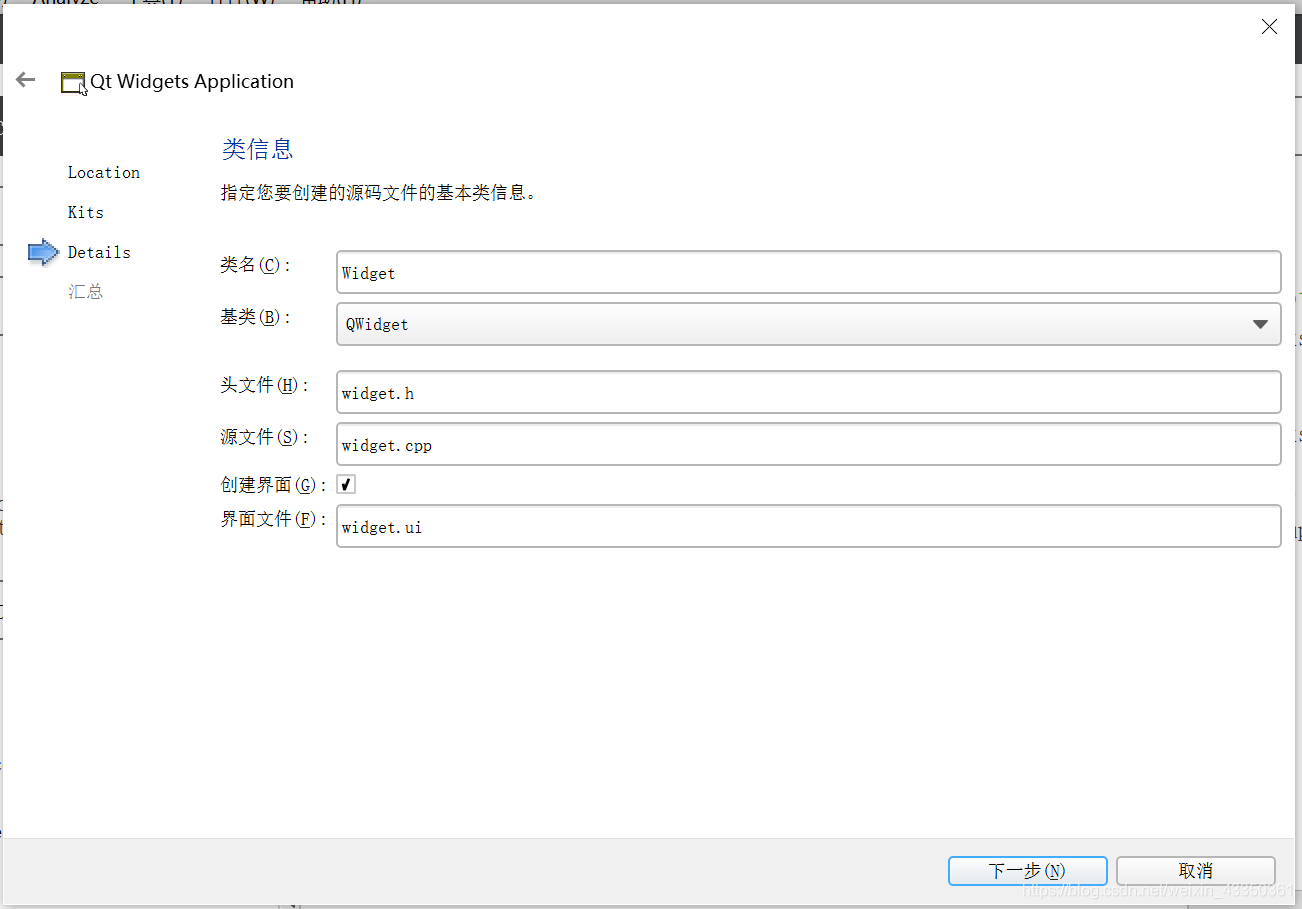Select the Kits step in the sidebar

(86, 212)
